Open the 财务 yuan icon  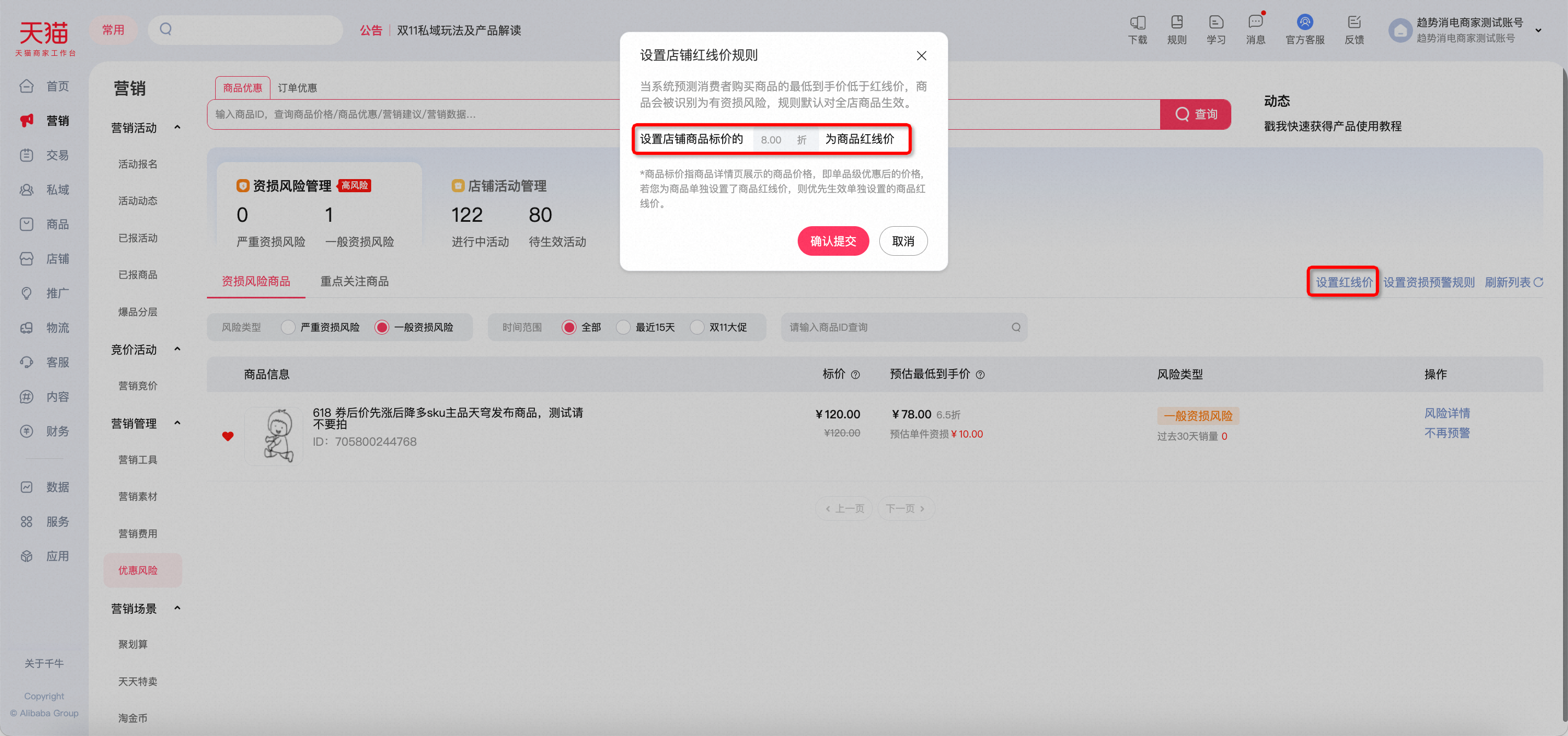click(26, 431)
